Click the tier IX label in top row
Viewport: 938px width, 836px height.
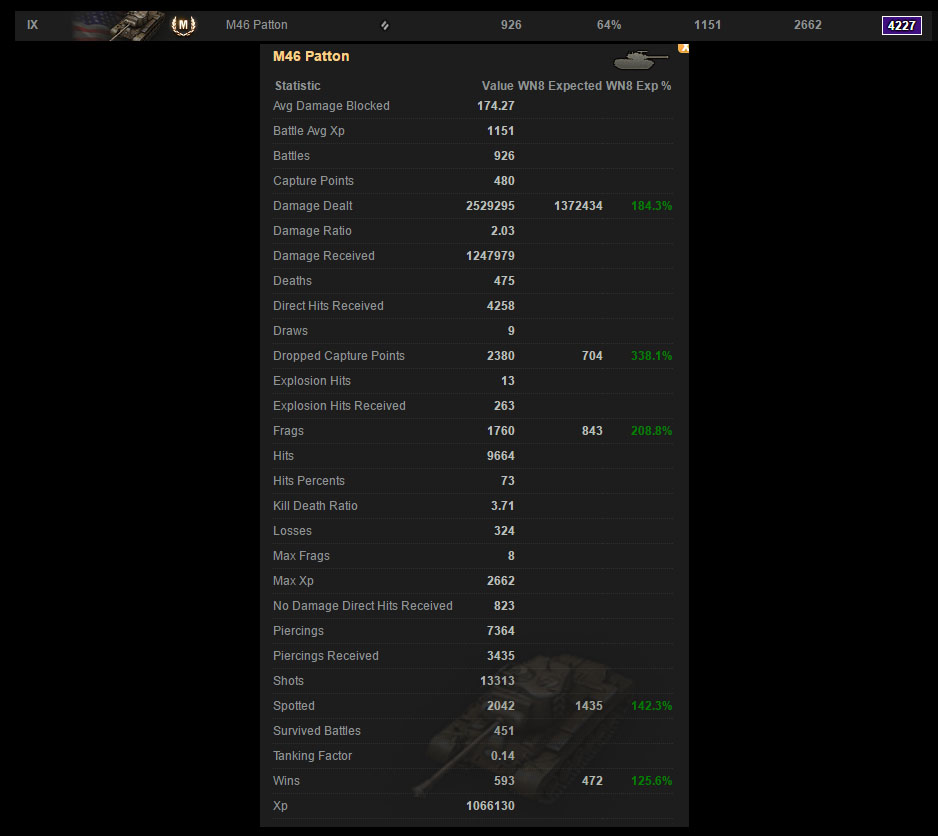(33, 25)
